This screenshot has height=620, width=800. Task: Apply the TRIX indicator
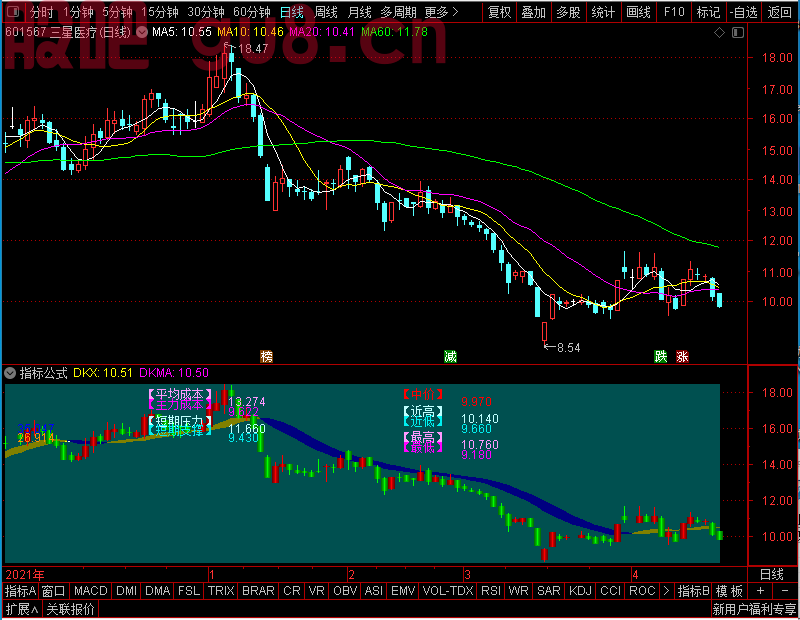[221, 590]
